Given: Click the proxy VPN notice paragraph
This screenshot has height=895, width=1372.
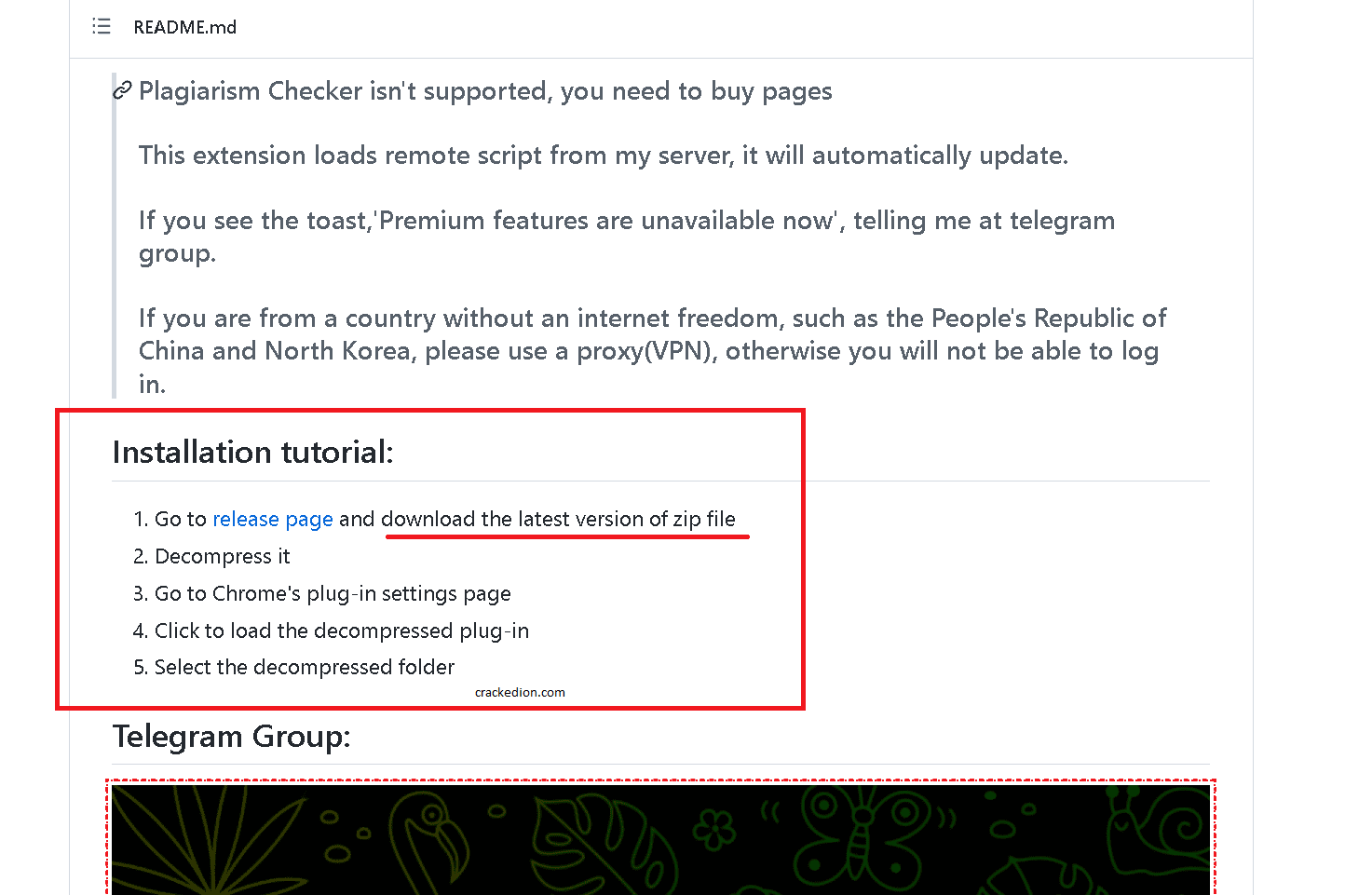Looking at the screenshot, I should (652, 351).
